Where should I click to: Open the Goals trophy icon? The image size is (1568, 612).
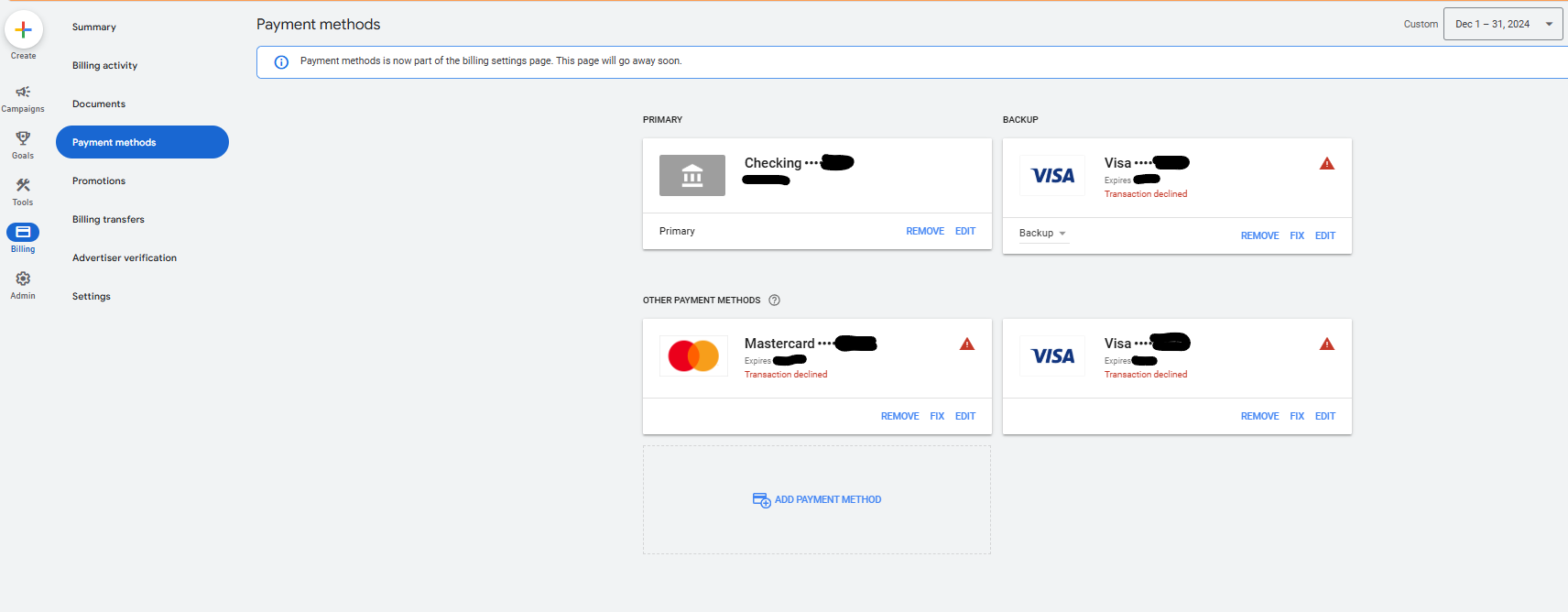pyautogui.click(x=23, y=138)
